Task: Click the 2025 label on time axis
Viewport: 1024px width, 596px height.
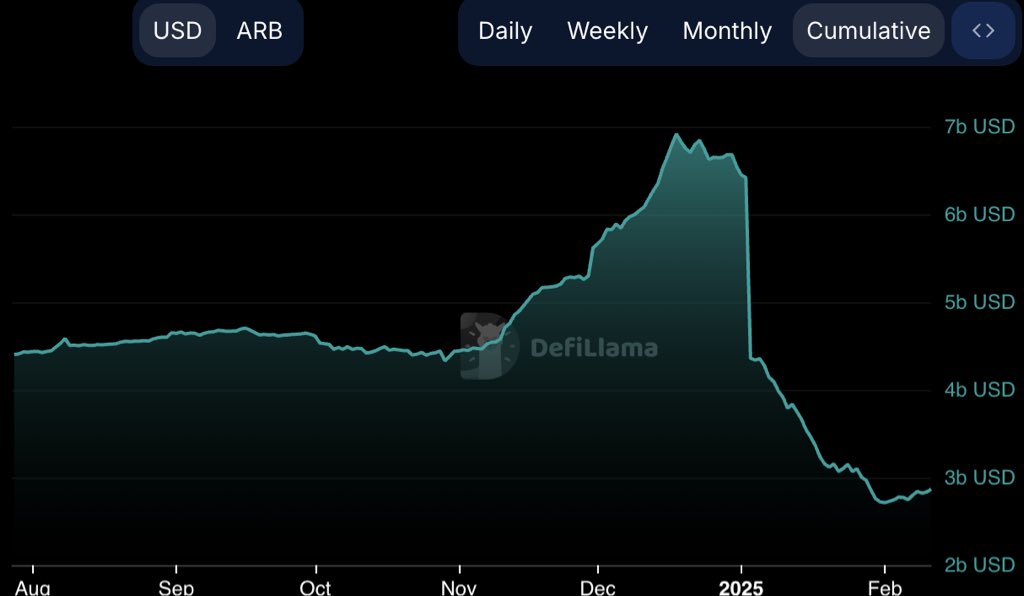Action: [741, 588]
